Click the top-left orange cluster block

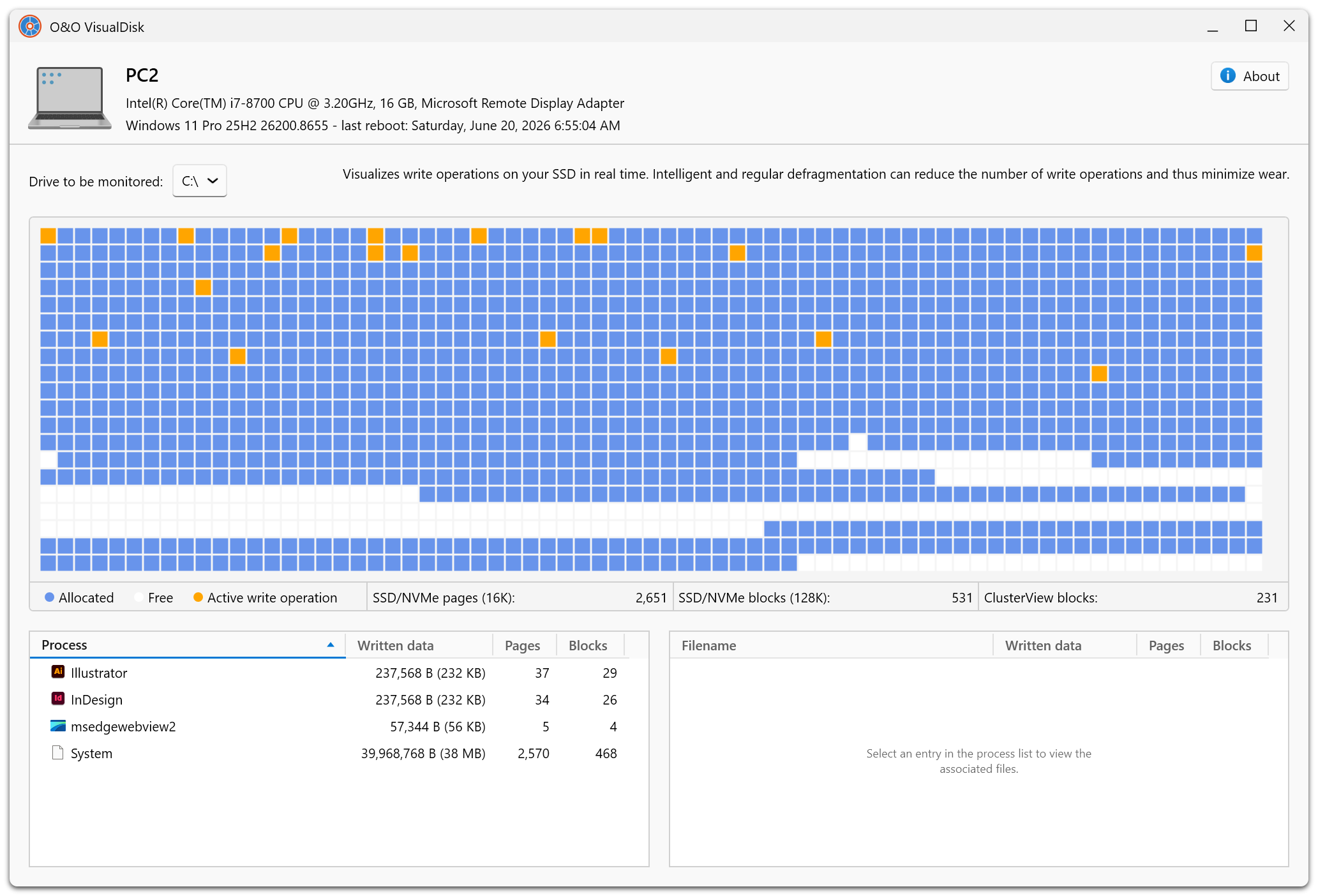(x=49, y=235)
